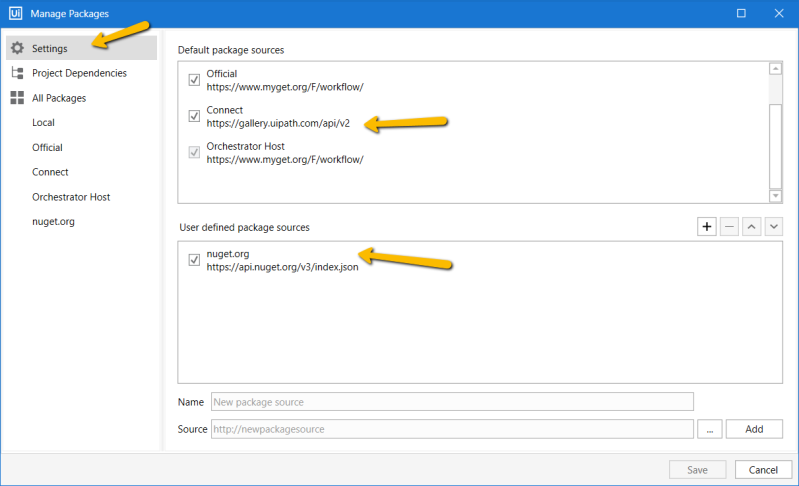Toggle the Official package source checkbox

195,80
